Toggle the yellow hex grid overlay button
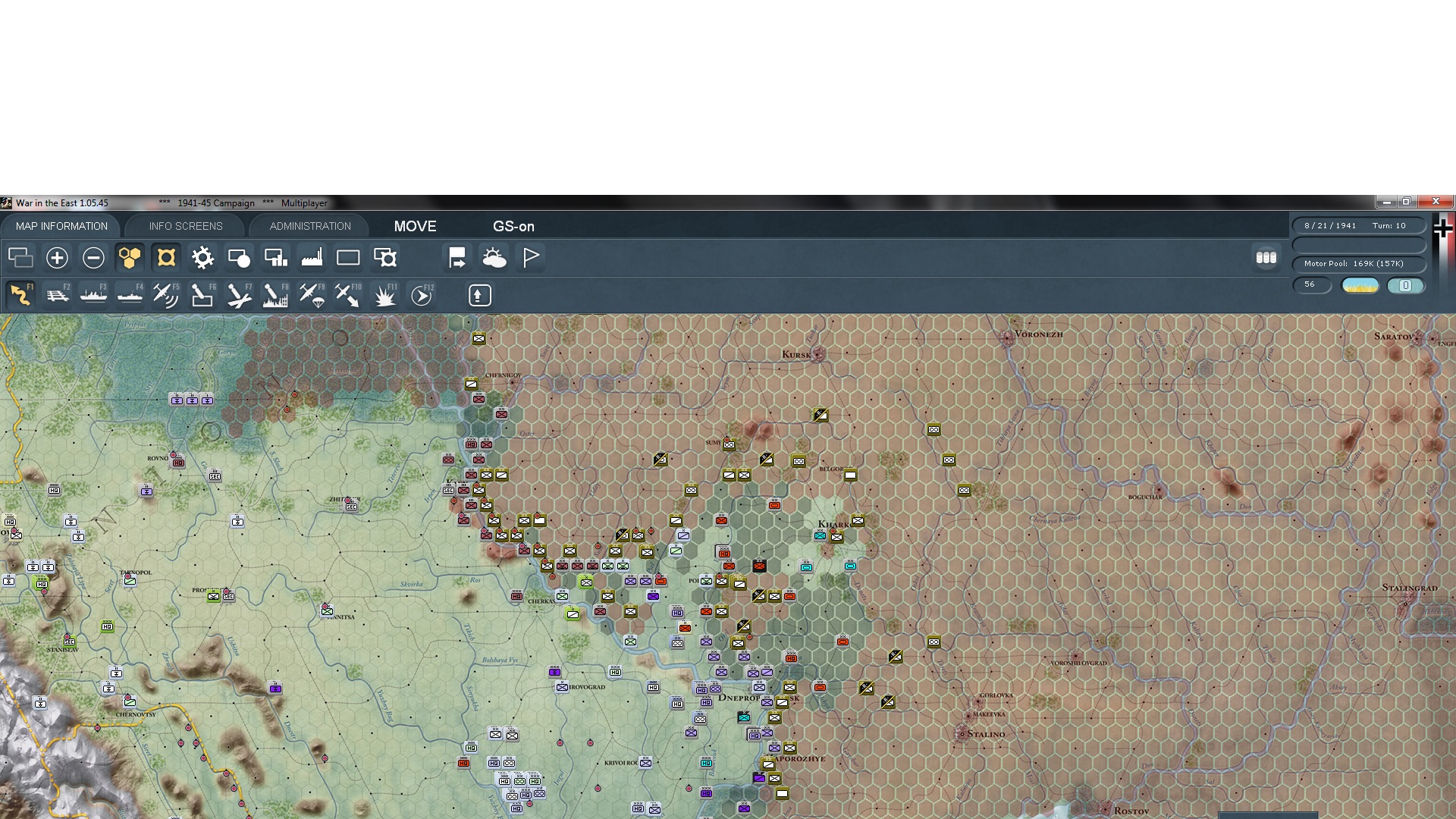 click(x=130, y=258)
